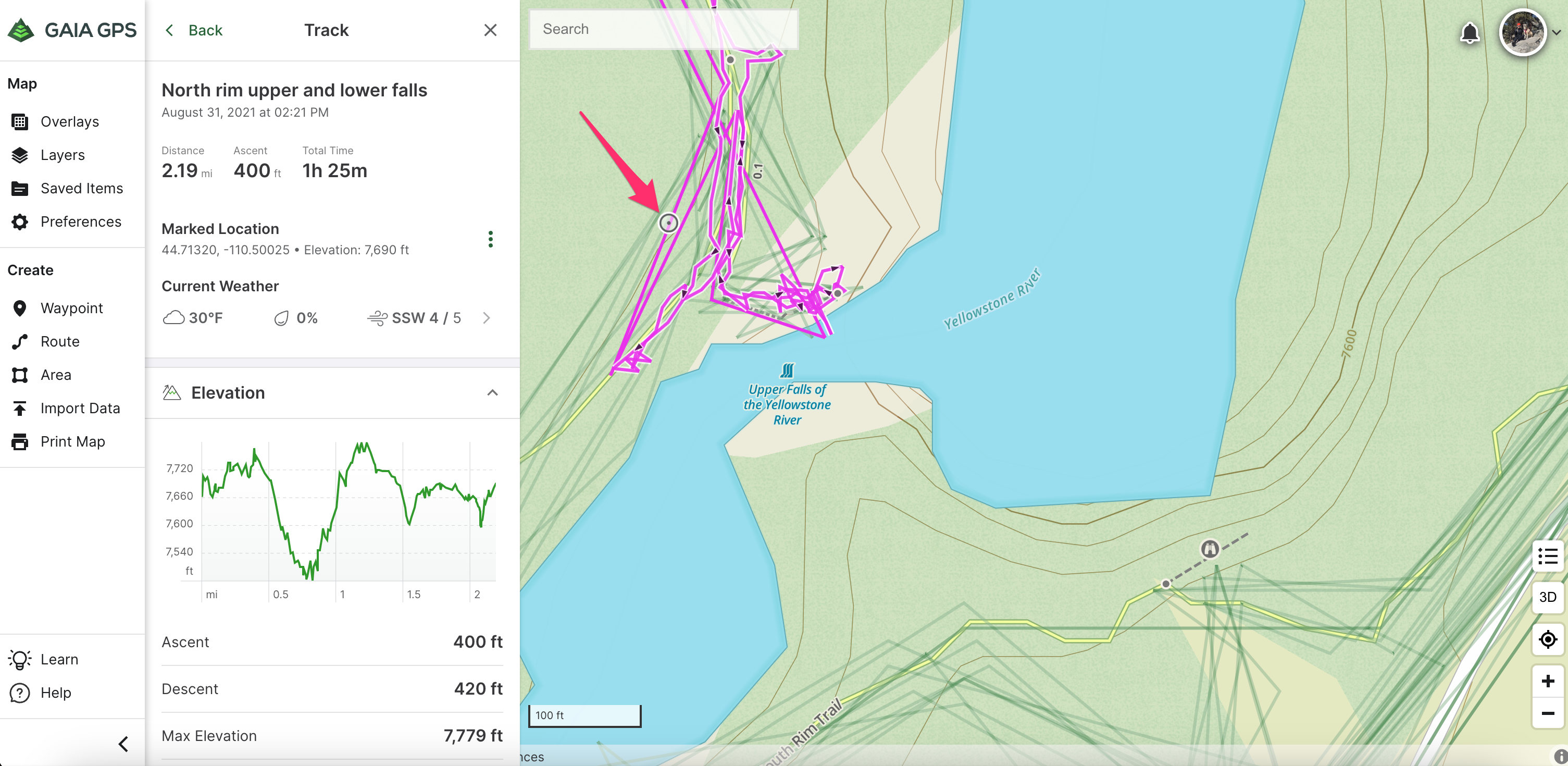The image size is (1568, 766).
Task: Collapse the left sidebar
Action: [123, 744]
